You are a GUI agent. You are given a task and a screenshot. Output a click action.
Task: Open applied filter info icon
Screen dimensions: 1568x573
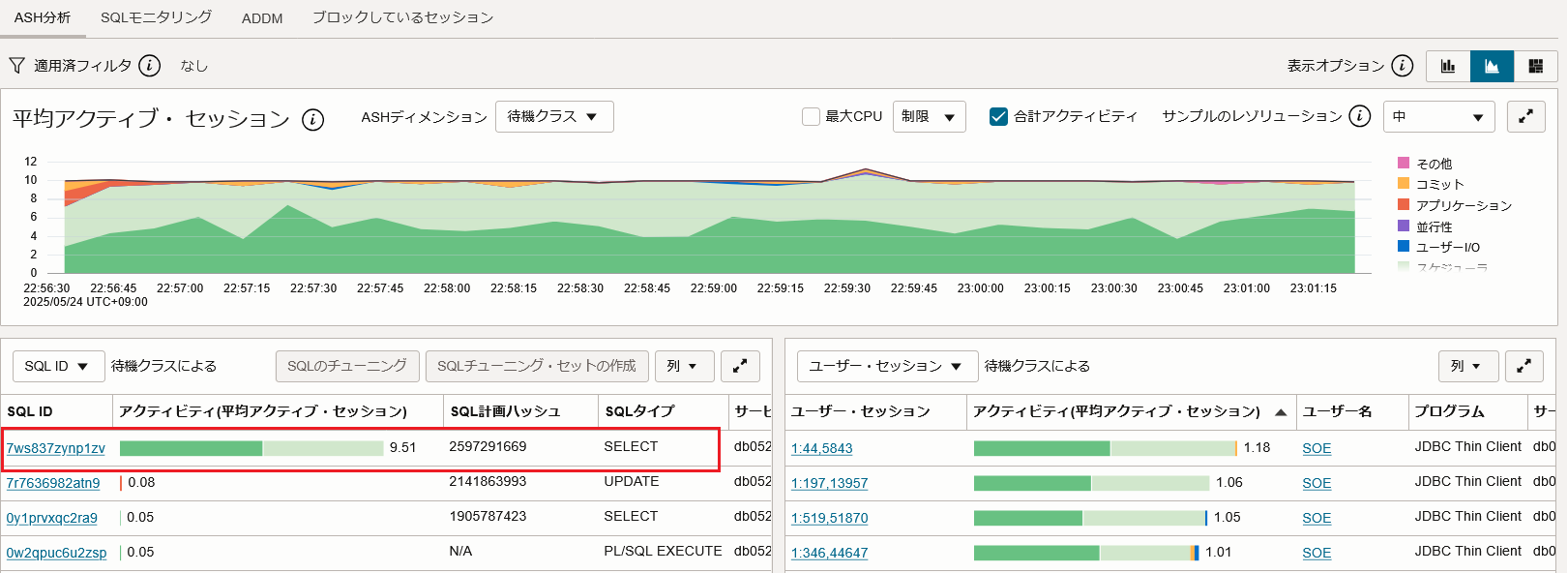click(x=149, y=65)
